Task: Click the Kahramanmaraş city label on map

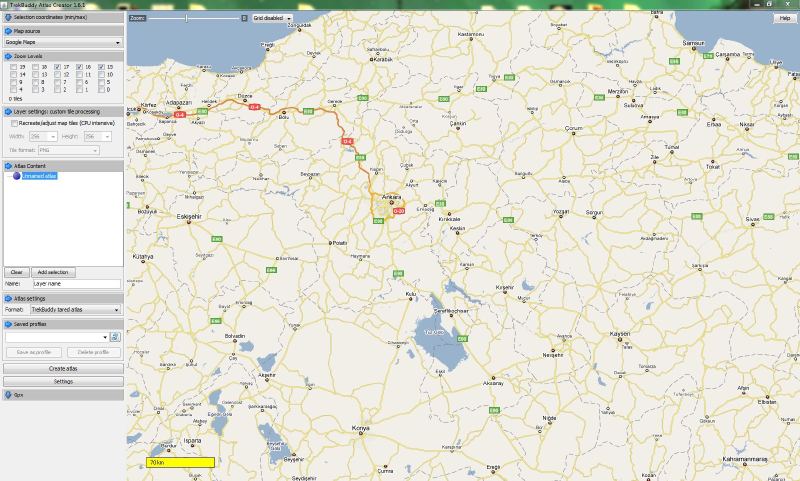Action: click(x=745, y=460)
